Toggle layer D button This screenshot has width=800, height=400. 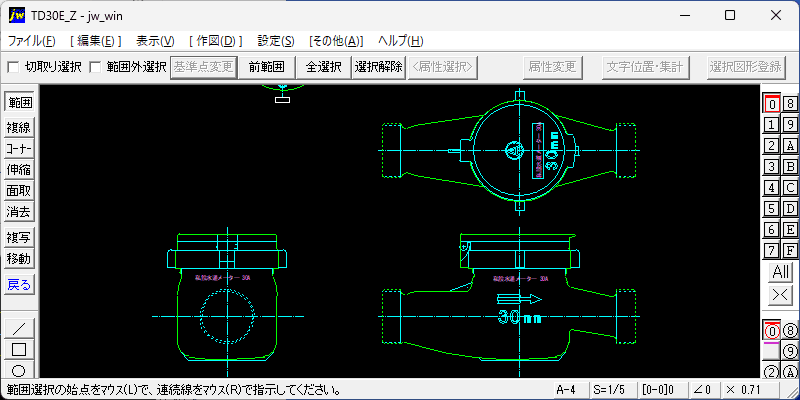click(x=790, y=209)
